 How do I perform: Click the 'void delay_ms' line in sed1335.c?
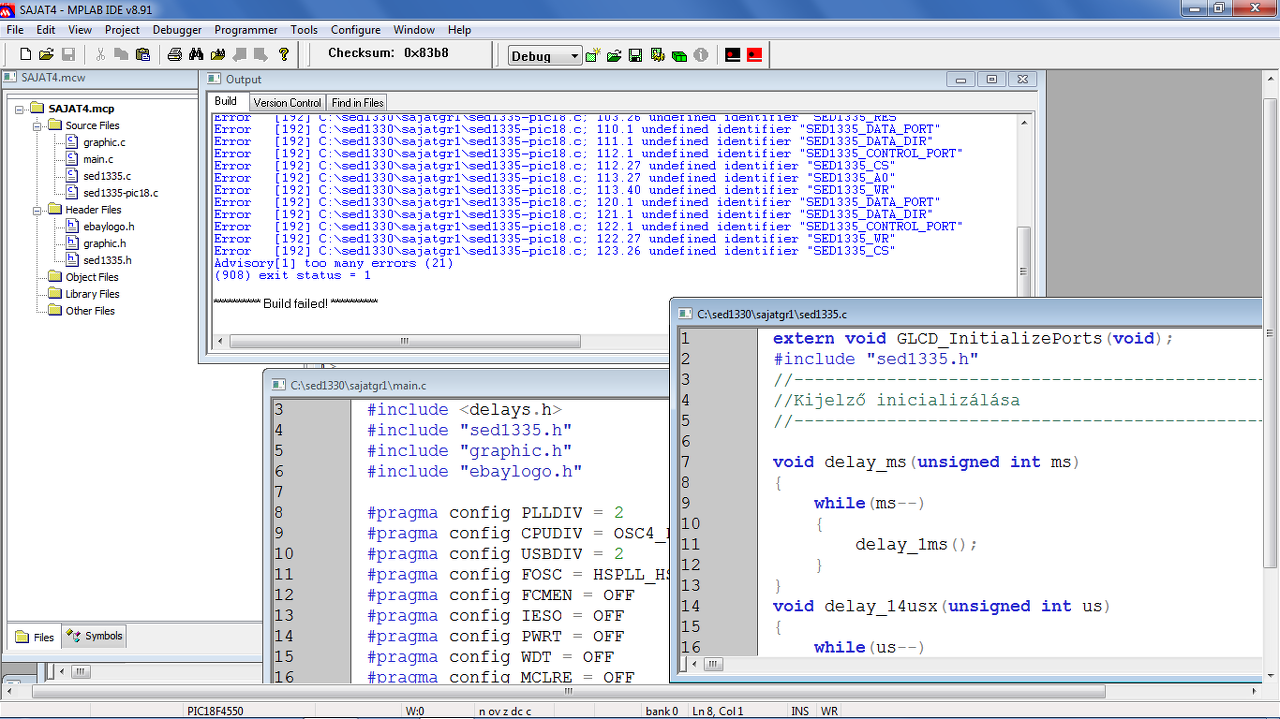[926, 462]
